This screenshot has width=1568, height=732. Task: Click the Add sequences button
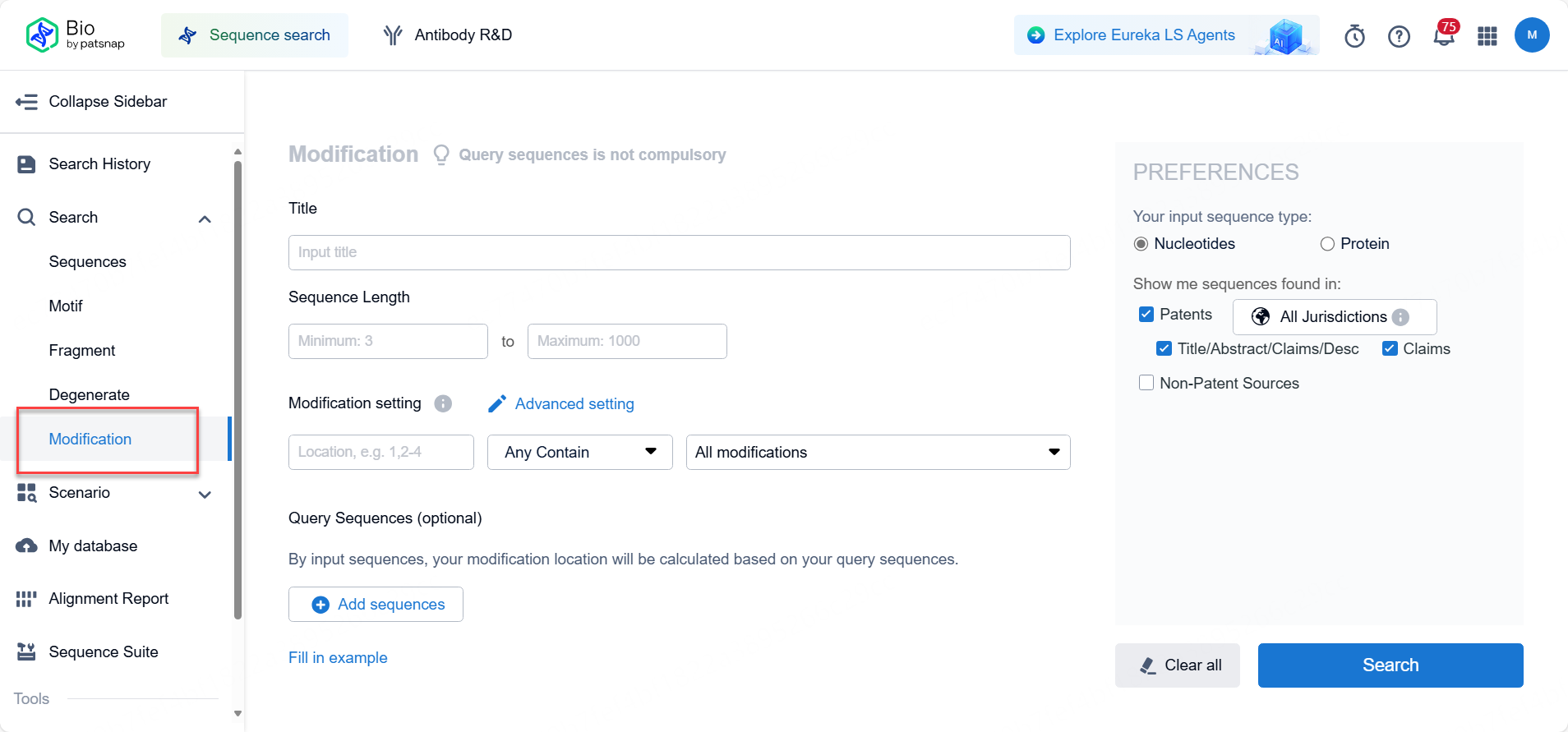coord(376,605)
